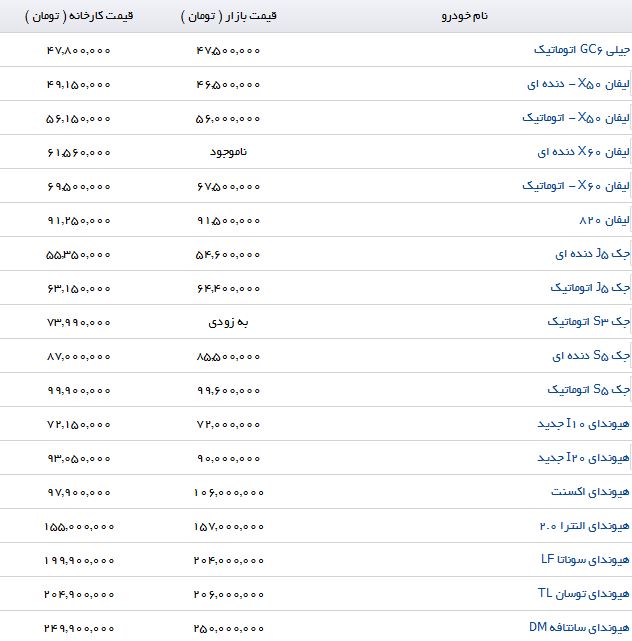This screenshot has width=632, height=641.
Task: Select factory price ۹۷,۹۰۰,۰۰۰ for هیوندای اکسنت
Action: coord(78,493)
